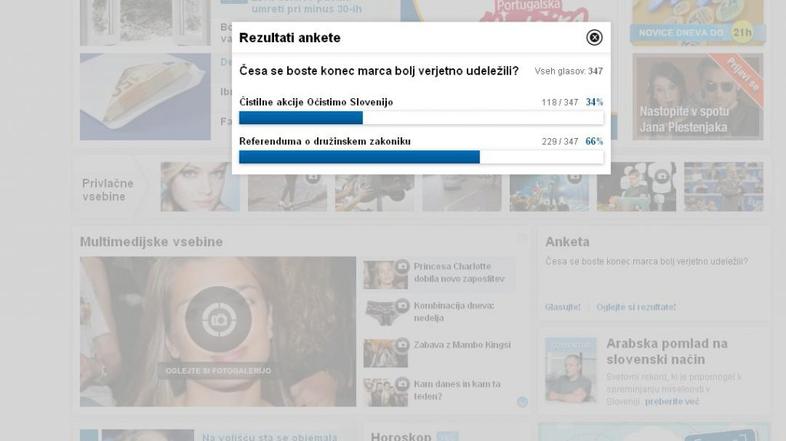Click small round icon below multimedia list

pyautogui.click(x=522, y=402)
